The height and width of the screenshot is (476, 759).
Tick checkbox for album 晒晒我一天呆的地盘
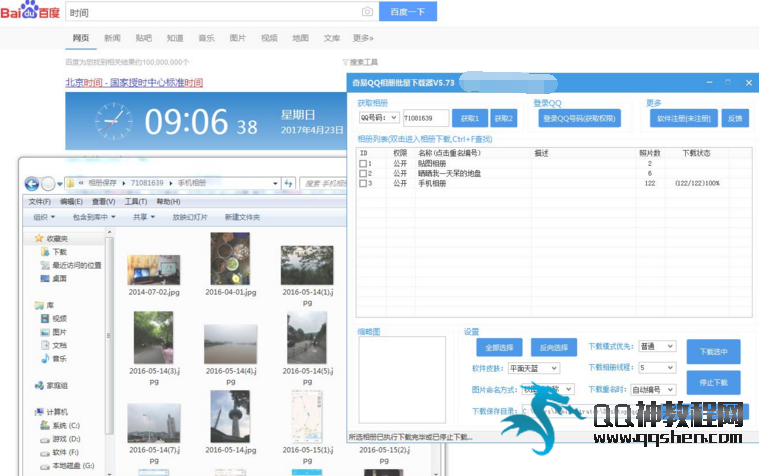coord(363,173)
